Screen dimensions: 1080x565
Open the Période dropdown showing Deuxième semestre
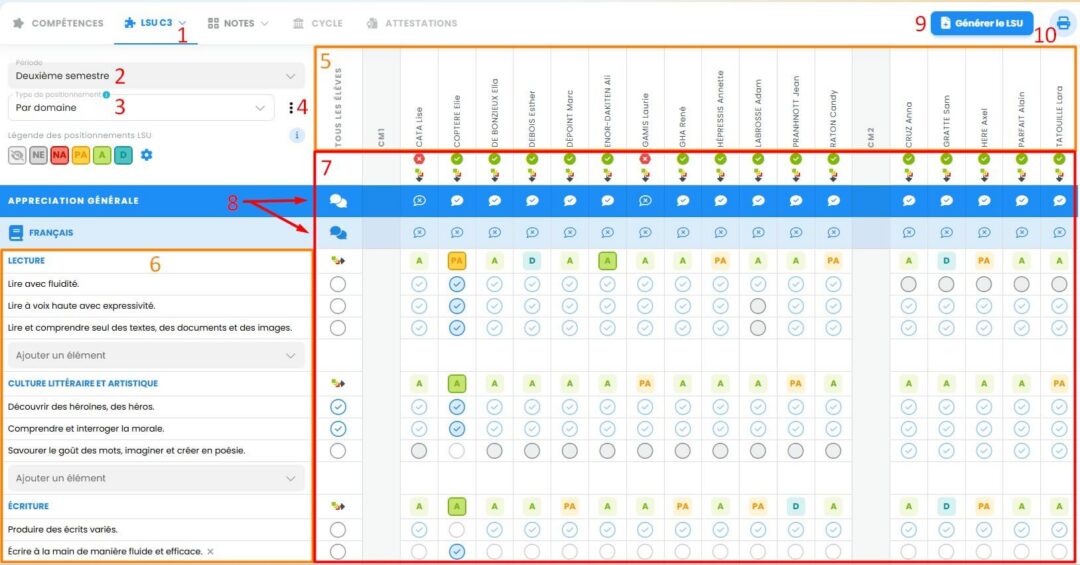pyautogui.click(x=155, y=76)
